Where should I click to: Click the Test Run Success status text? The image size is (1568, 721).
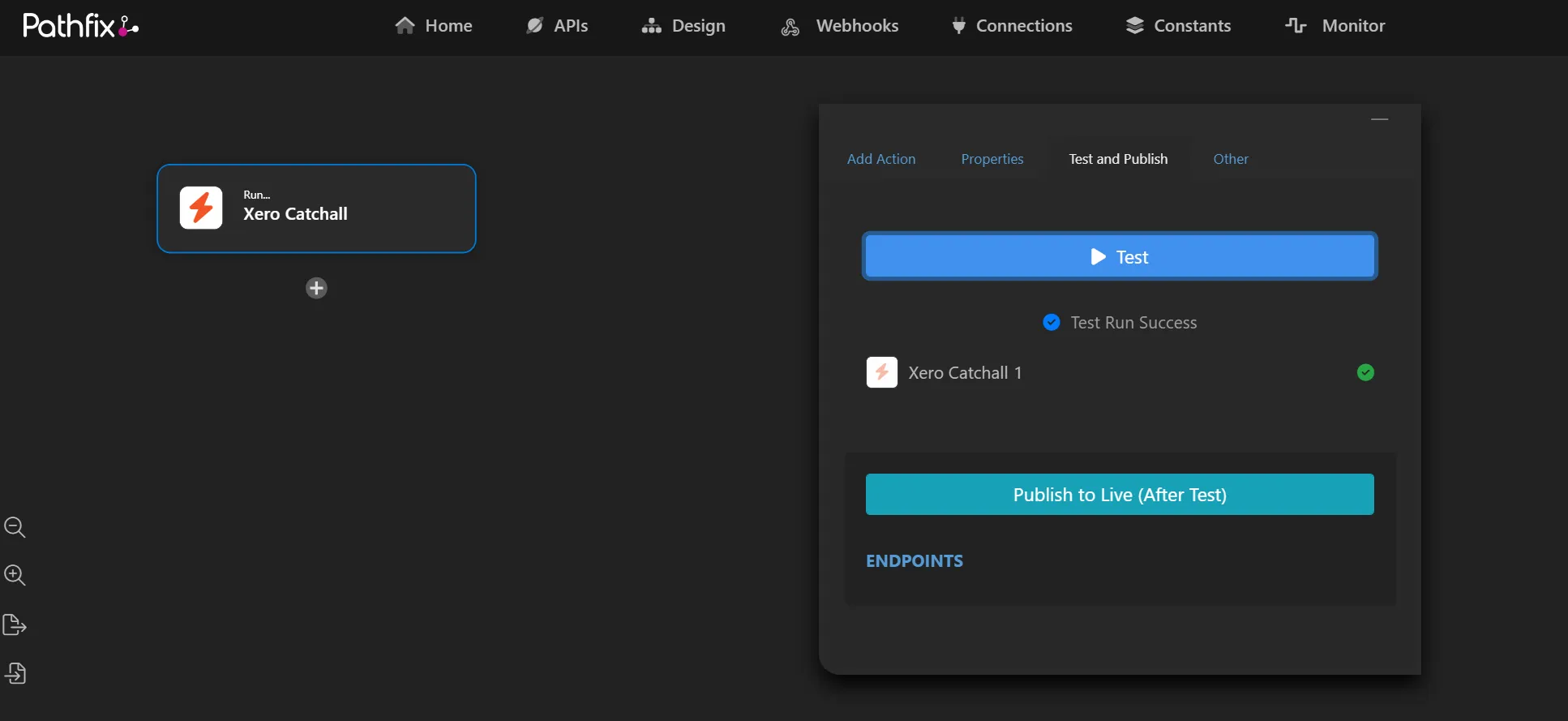1133,323
